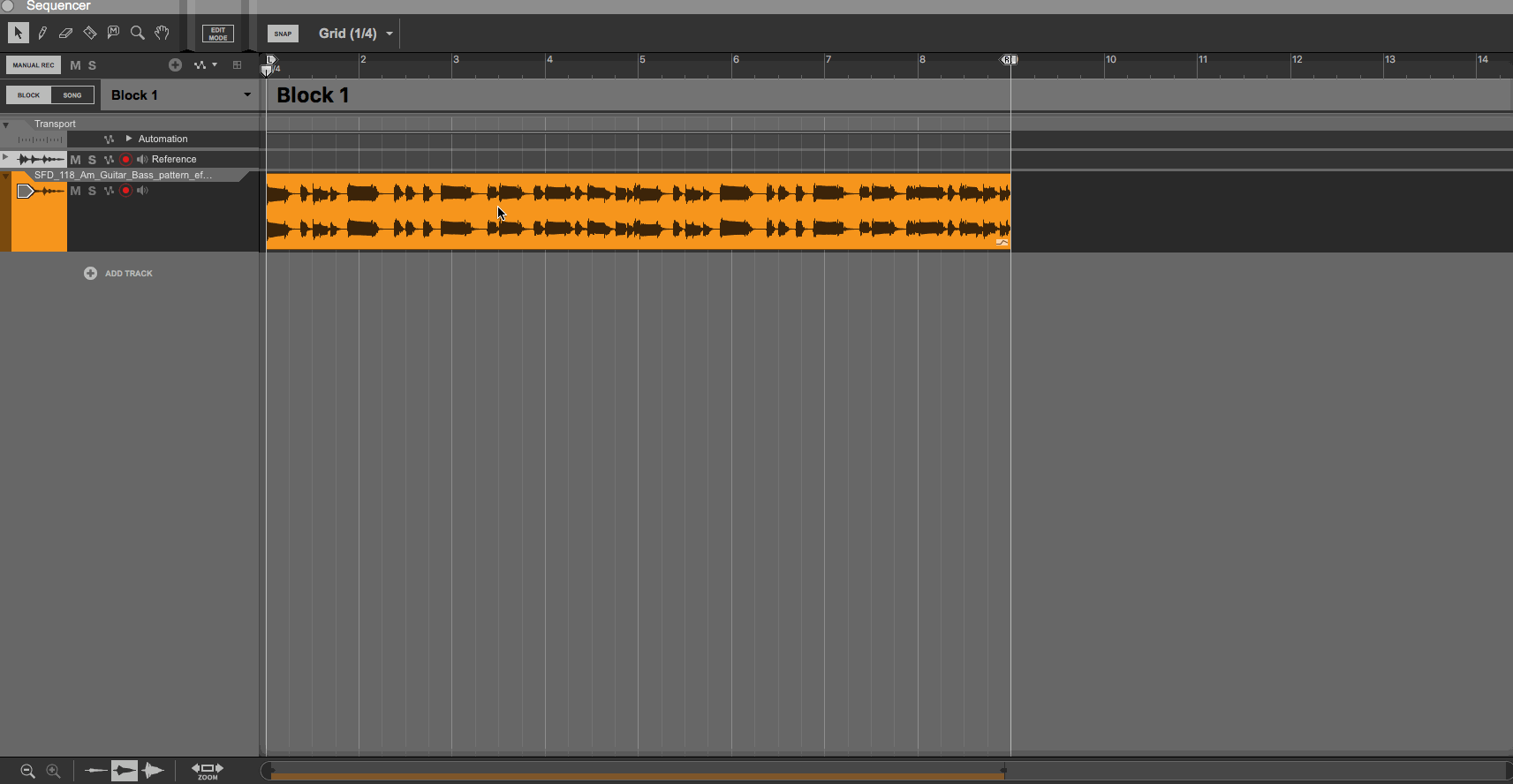The height and width of the screenshot is (784, 1513).
Task: Click the Reference track waveform icon
Action: [x=41, y=160]
